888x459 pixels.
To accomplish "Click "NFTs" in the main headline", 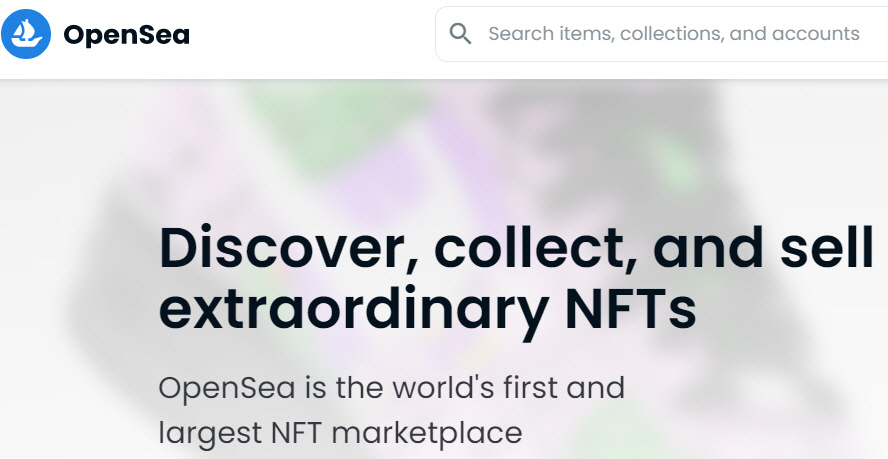I will pyautogui.click(x=623, y=309).
